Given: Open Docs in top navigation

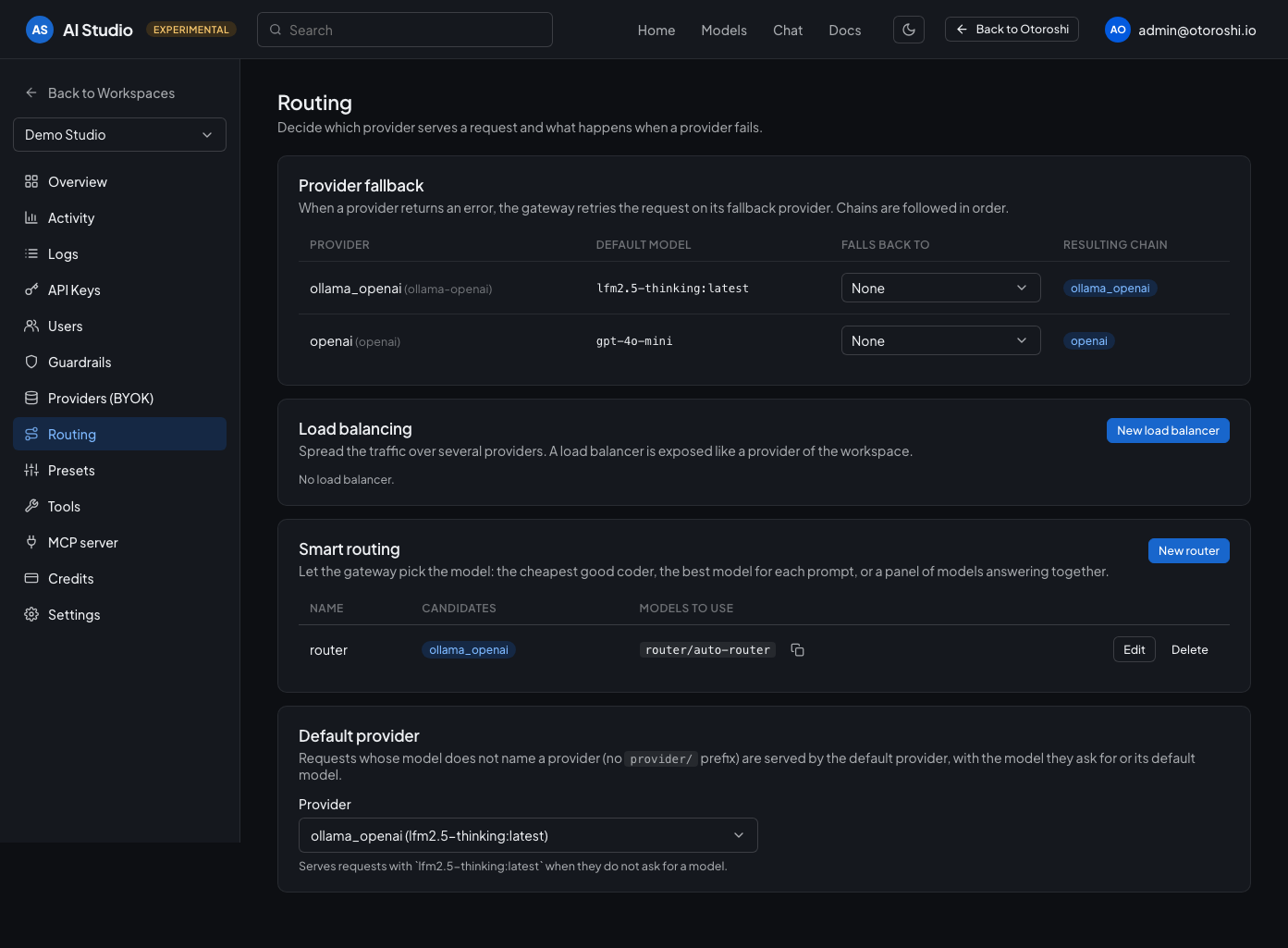Looking at the screenshot, I should coord(845,30).
